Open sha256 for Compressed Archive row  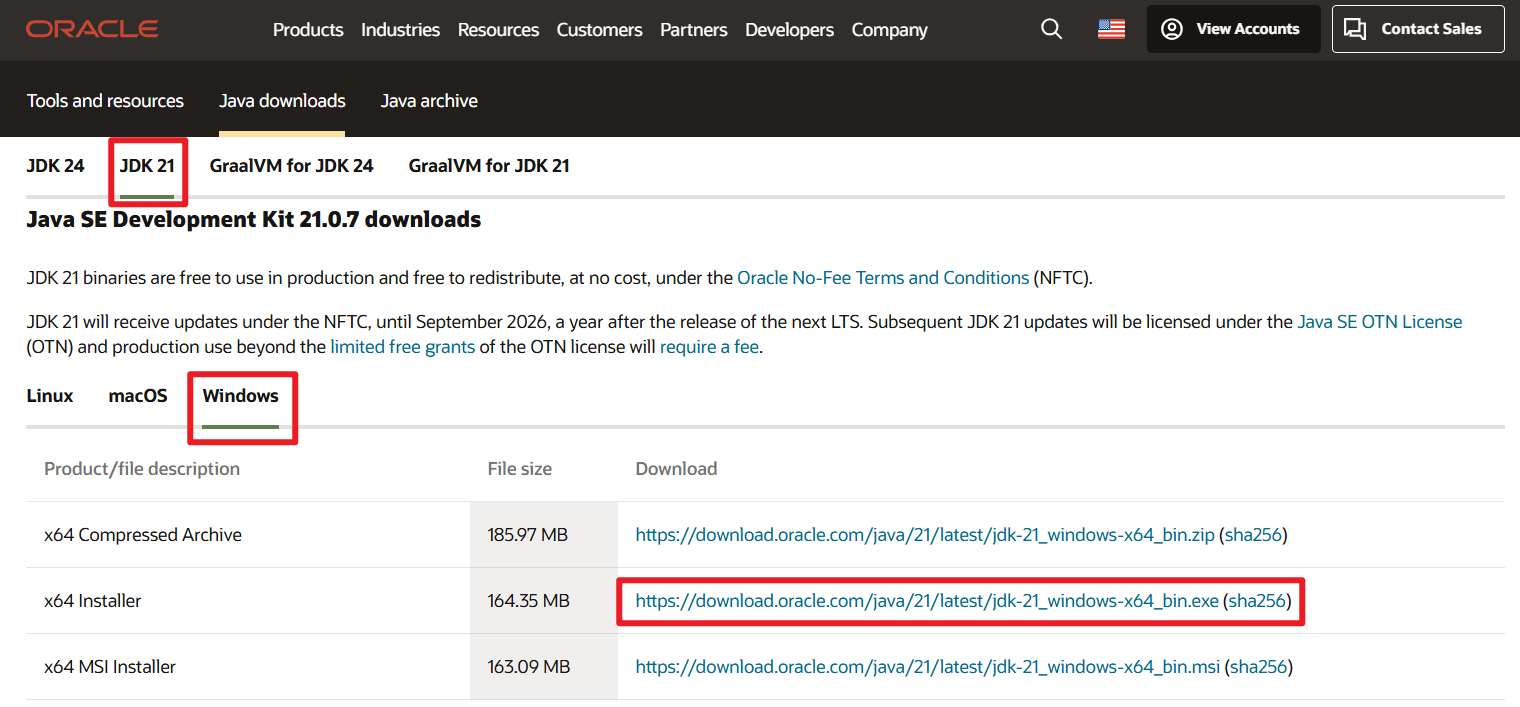click(x=1253, y=535)
